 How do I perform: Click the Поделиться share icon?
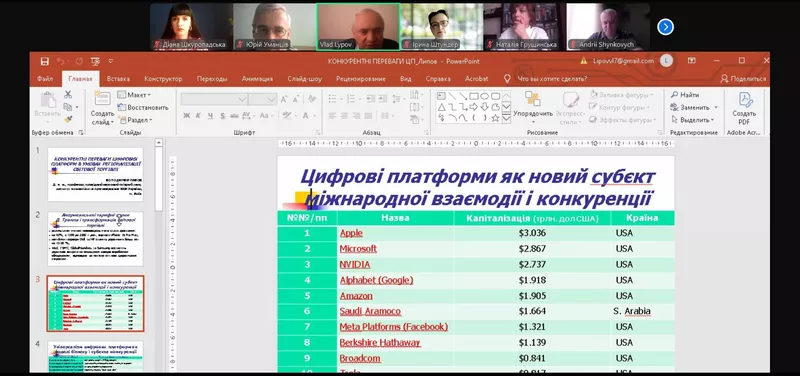pyautogui.click(x=743, y=79)
